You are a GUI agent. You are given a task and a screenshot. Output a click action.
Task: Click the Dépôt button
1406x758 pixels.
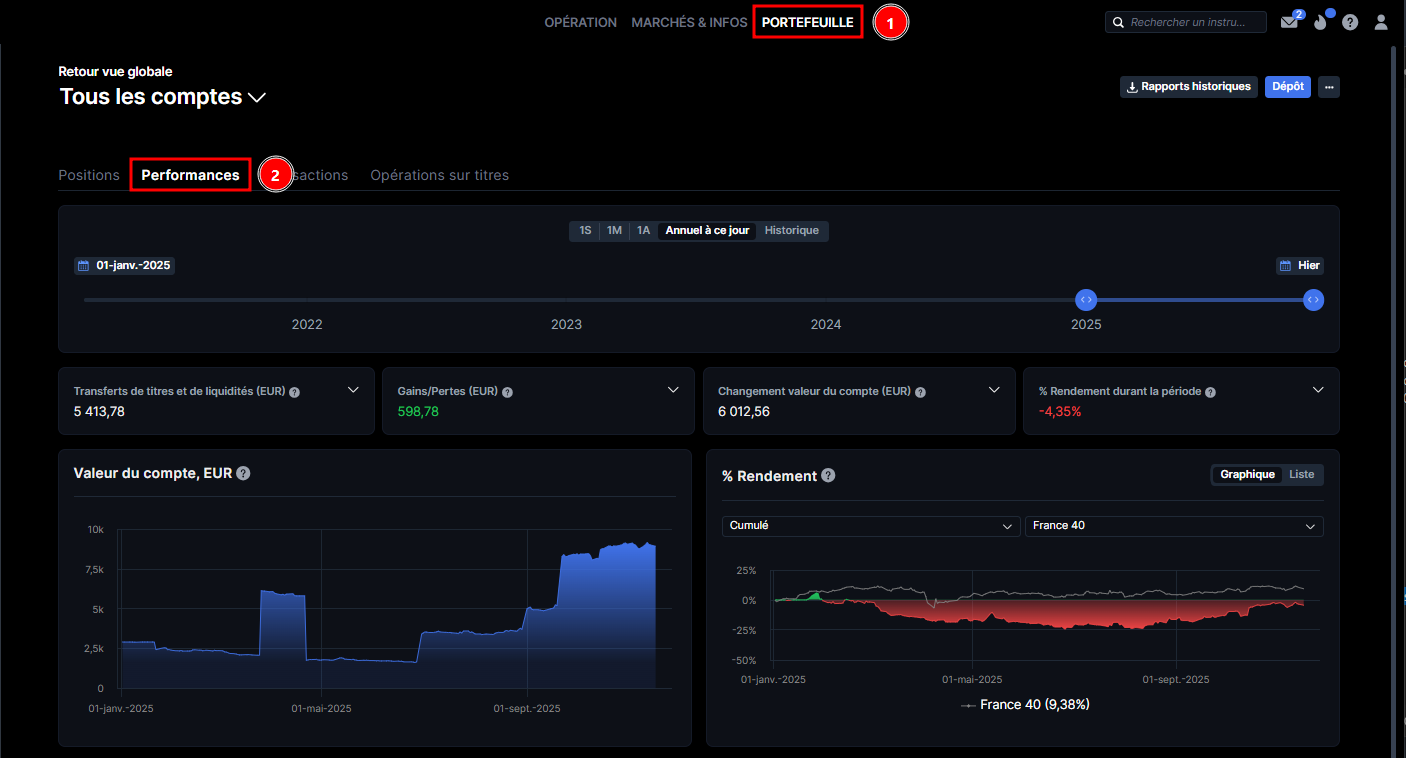pos(1287,87)
